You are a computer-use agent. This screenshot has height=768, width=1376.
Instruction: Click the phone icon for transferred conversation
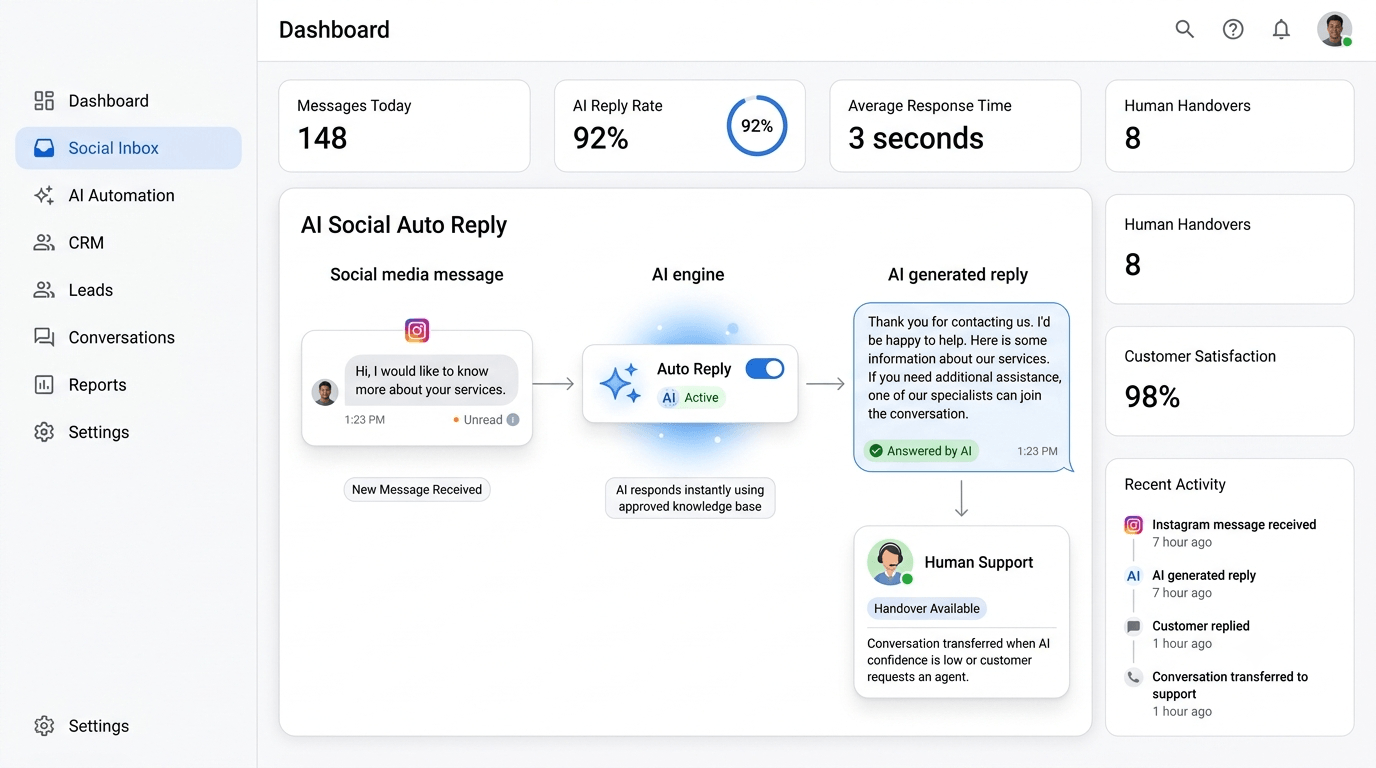[x=1133, y=677]
